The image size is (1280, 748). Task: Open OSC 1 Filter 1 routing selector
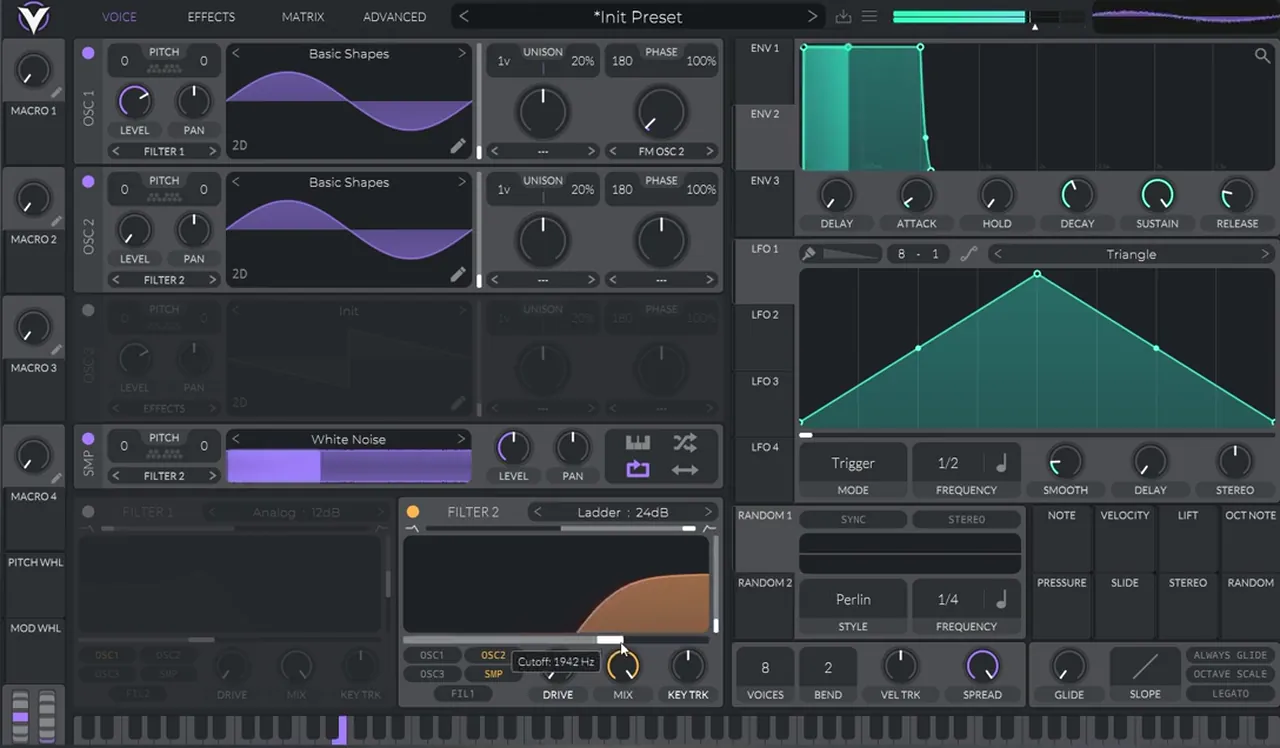(164, 151)
